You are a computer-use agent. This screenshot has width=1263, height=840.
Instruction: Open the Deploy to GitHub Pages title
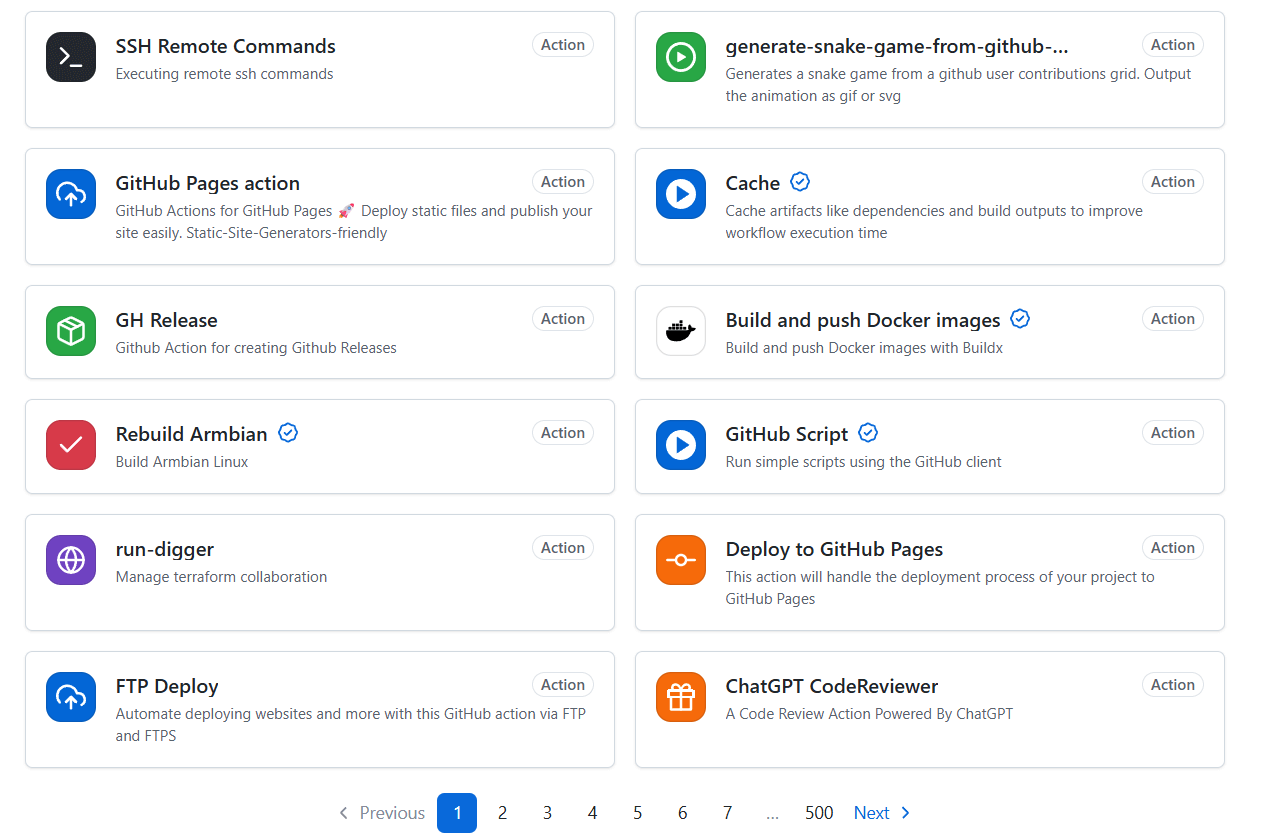pyautogui.click(x=834, y=549)
